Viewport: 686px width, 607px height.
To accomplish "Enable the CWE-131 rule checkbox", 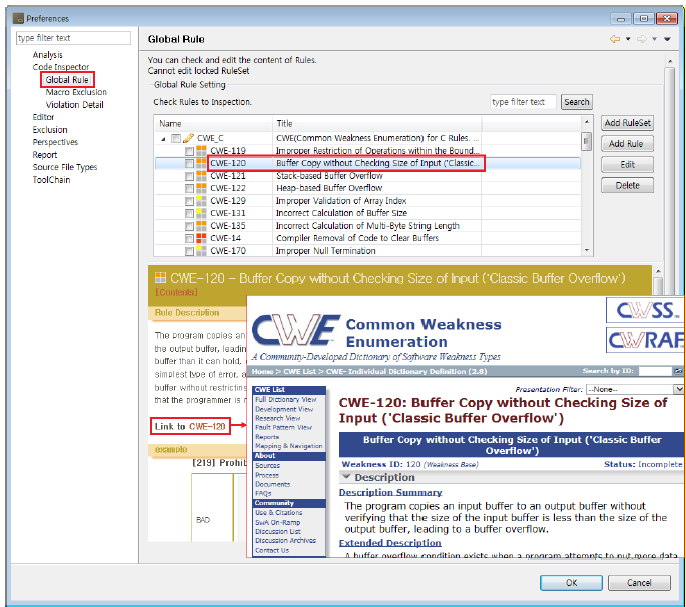I will tap(189, 214).
